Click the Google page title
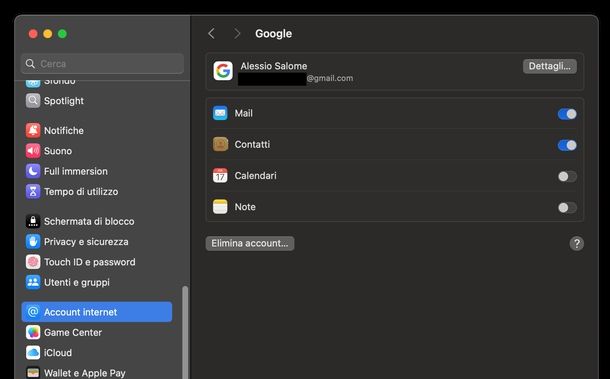This screenshot has width=610, height=379. [x=273, y=33]
